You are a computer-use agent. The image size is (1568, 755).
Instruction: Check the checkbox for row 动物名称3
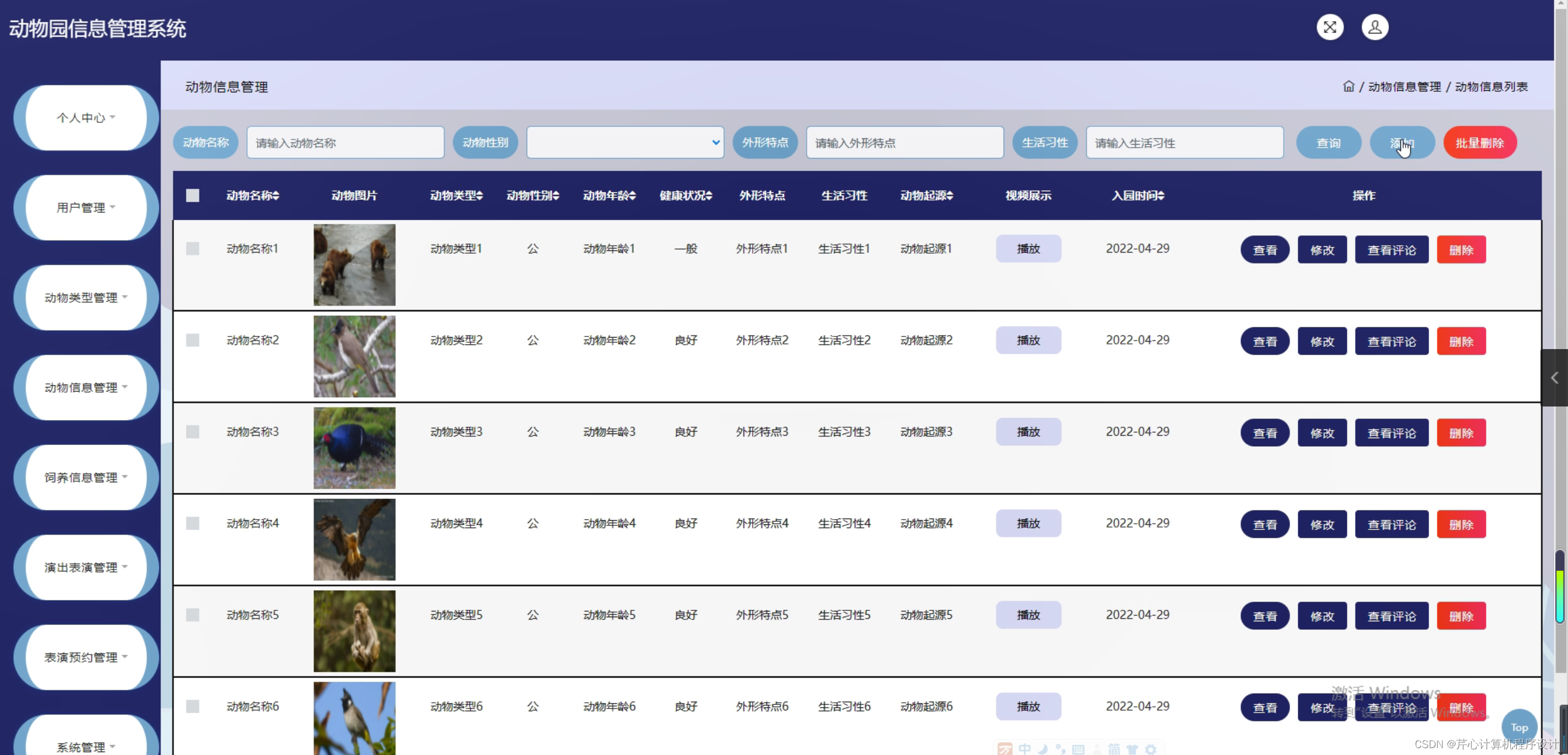tap(192, 432)
